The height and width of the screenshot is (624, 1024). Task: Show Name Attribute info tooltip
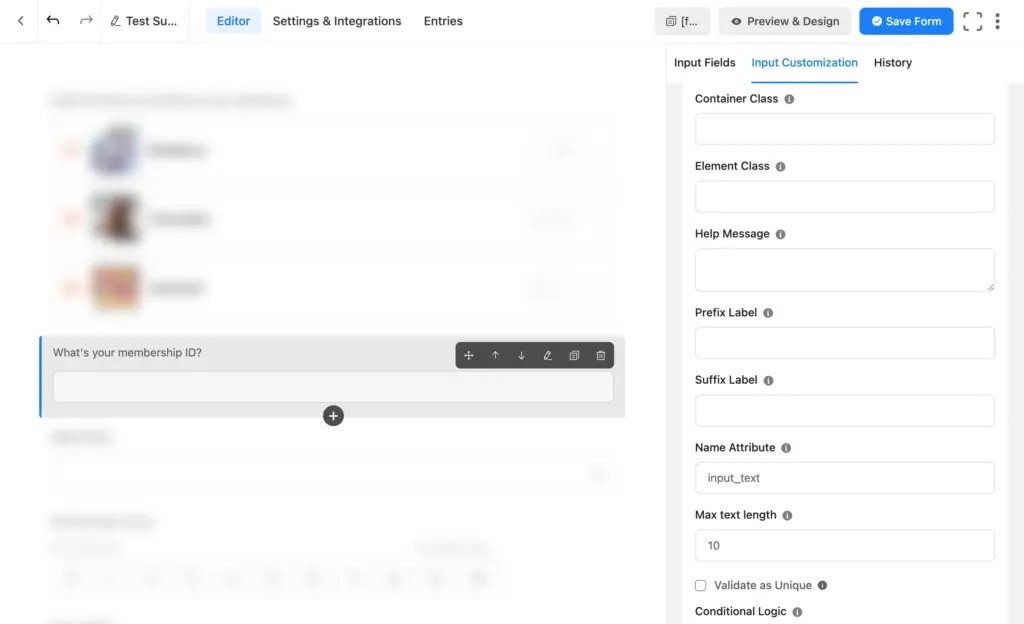[x=786, y=448]
